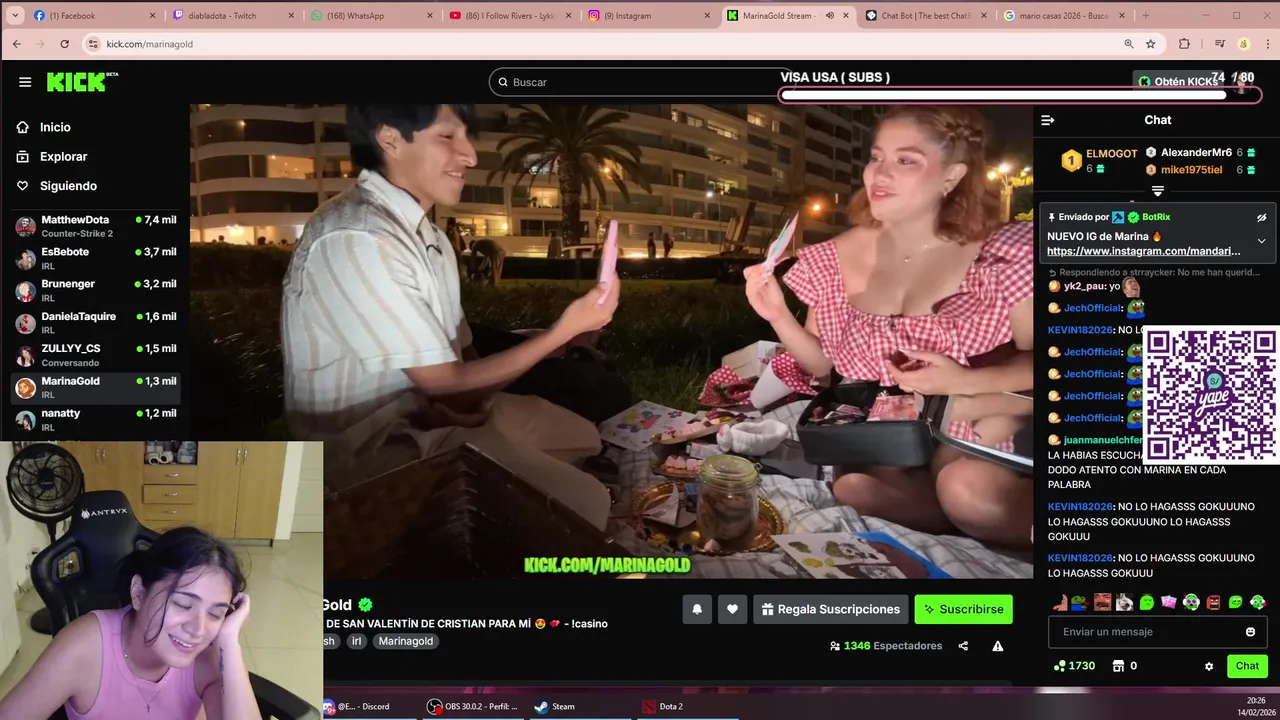This screenshot has width=1280, height=720.
Task: Switch to the I Follow Rivers YouTube tab
Action: (509, 16)
